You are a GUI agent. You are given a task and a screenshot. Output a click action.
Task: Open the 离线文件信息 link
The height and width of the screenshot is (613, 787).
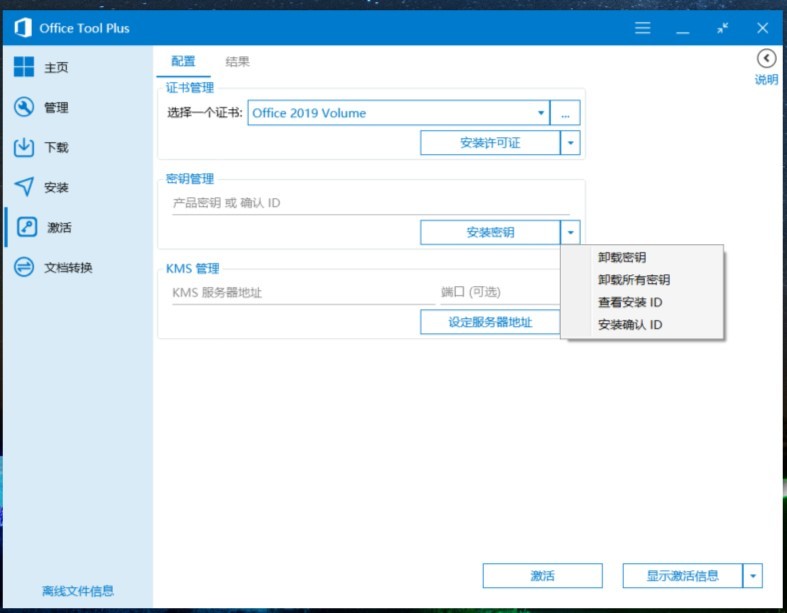77,591
